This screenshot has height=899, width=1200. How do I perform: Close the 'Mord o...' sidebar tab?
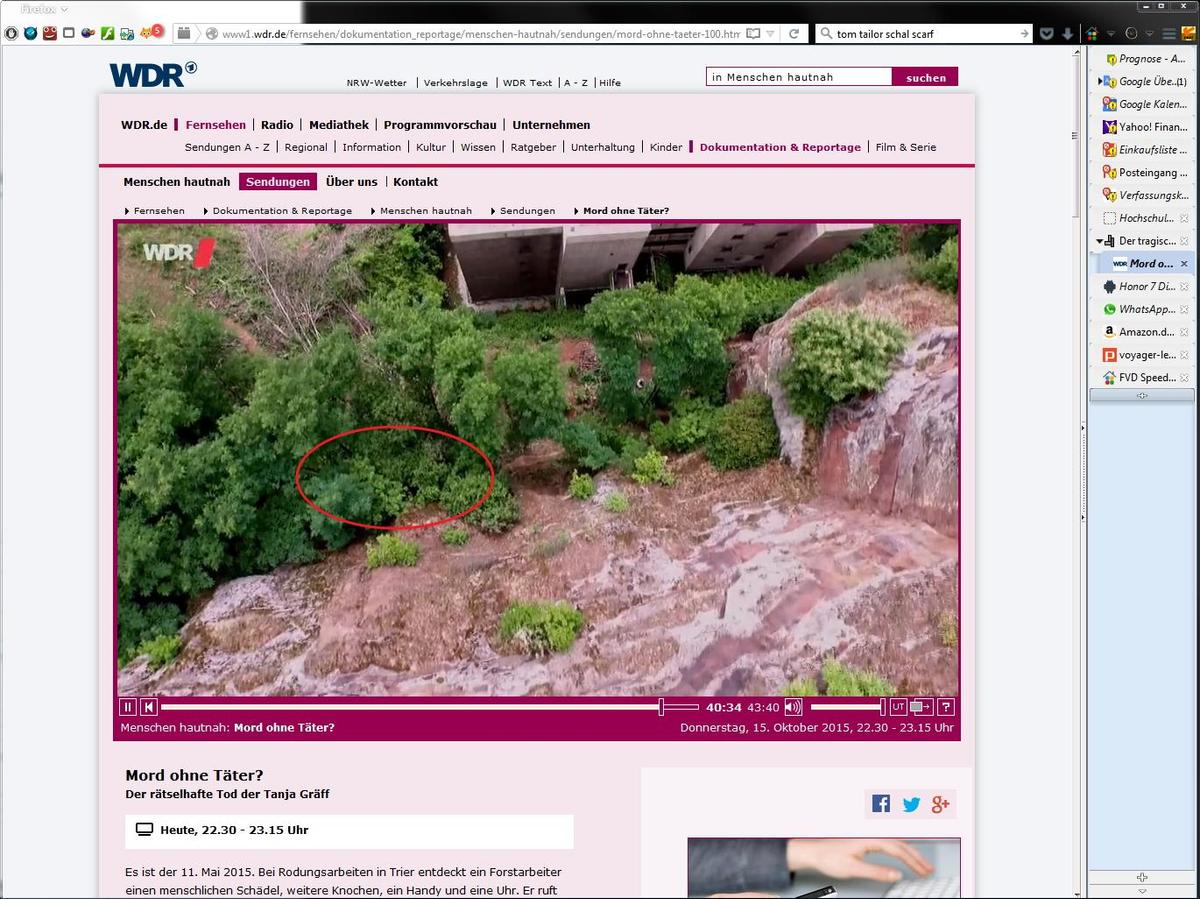click(1184, 264)
